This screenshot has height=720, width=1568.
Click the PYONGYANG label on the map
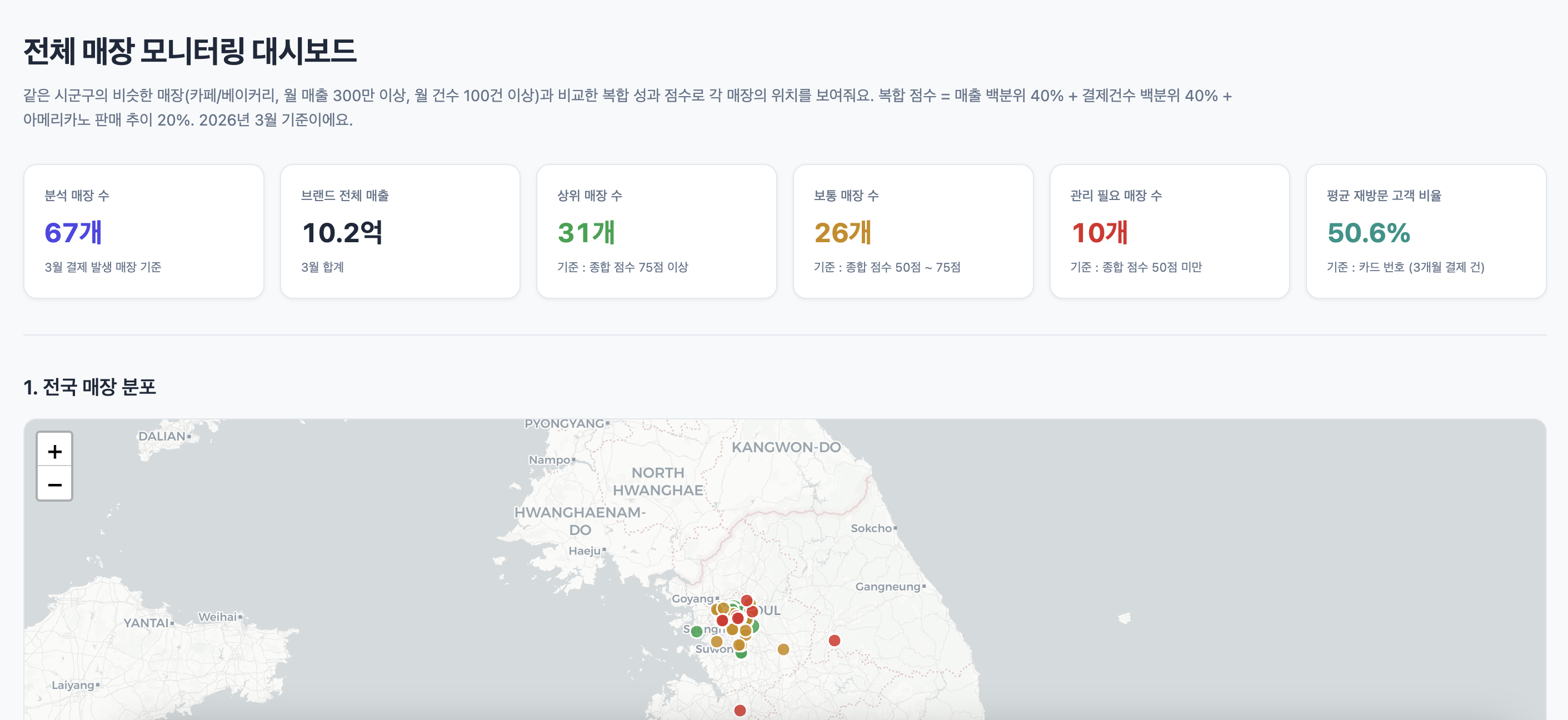coord(565,423)
